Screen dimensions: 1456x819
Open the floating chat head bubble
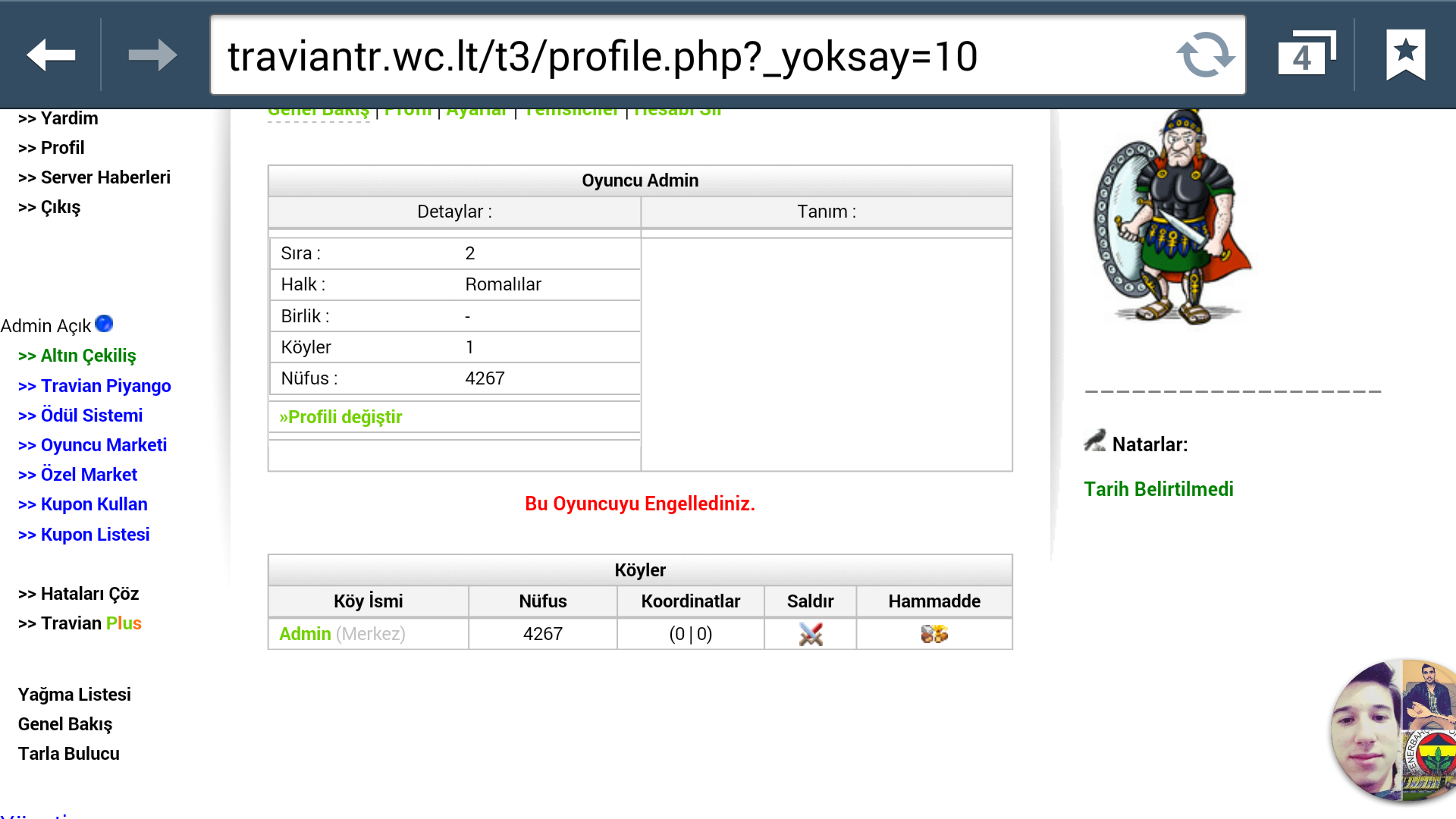(1394, 730)
